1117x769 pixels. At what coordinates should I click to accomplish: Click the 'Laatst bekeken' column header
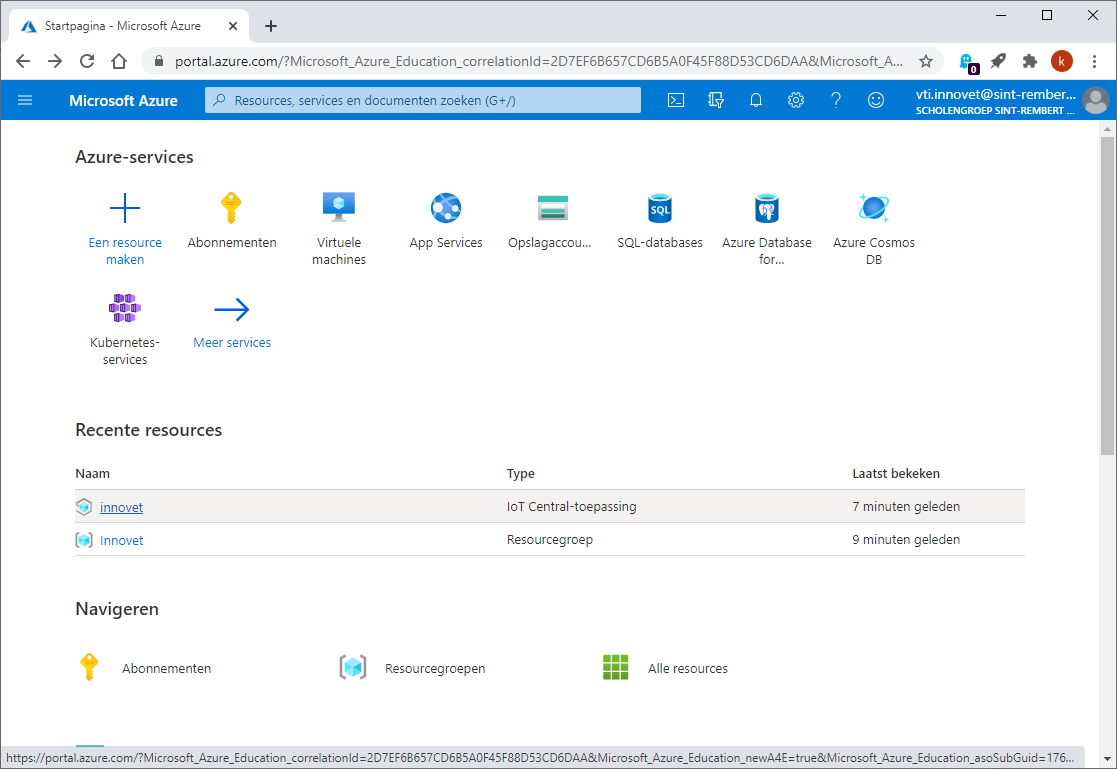tap(896, 473)
